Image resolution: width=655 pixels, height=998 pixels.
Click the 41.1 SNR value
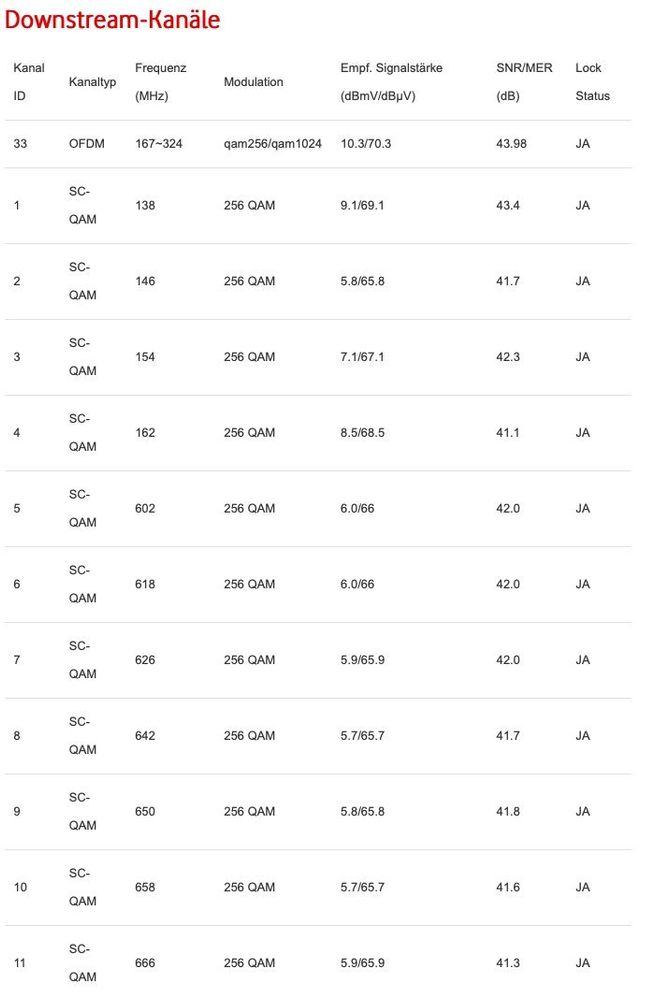[x=508, y=433]
